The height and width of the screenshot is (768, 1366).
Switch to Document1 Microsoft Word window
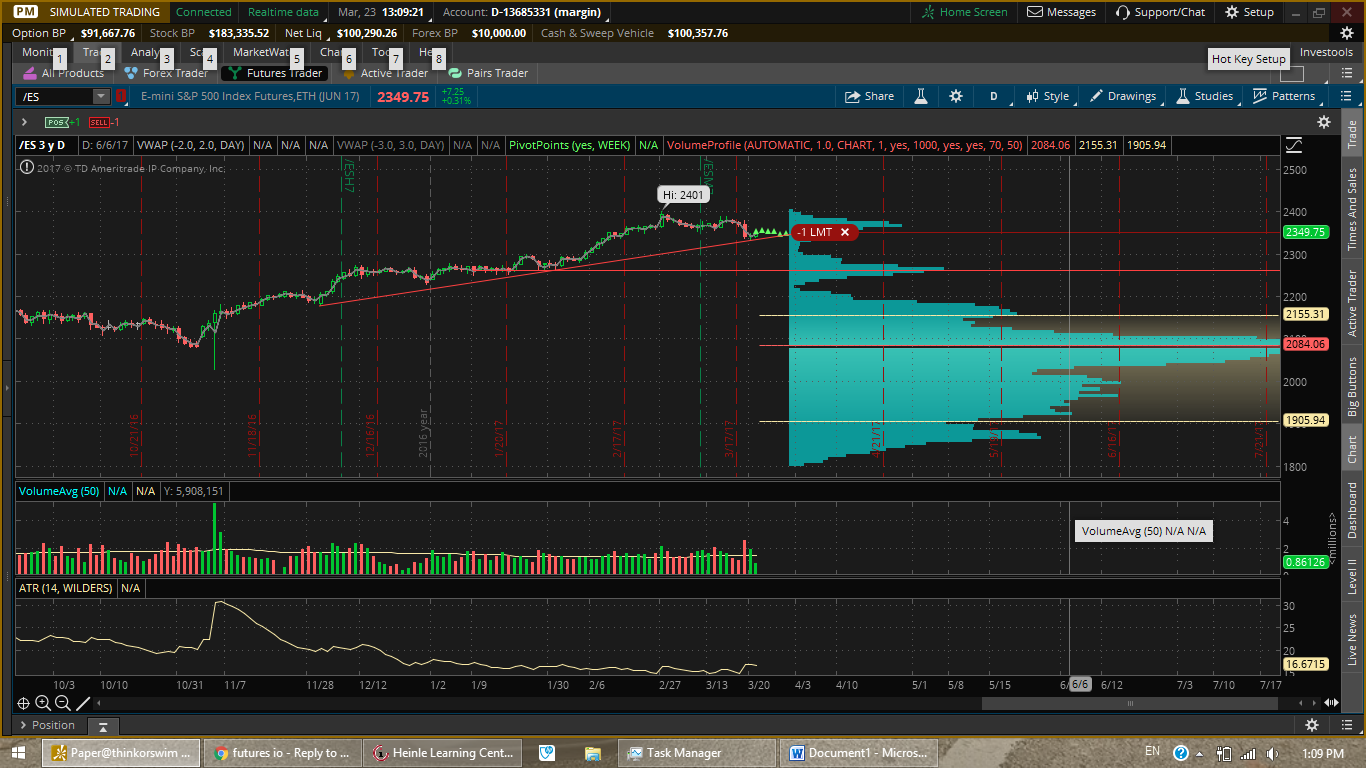pos(859,753)
